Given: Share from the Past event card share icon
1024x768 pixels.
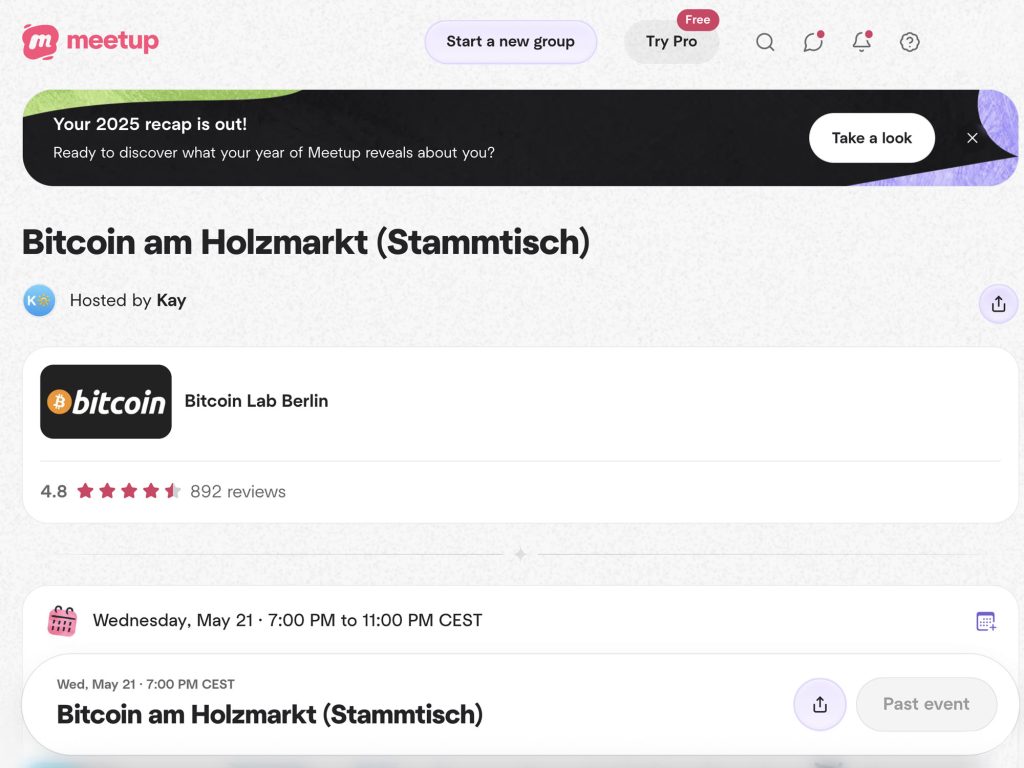Looking at the screenshot, I should coord(819,704).
